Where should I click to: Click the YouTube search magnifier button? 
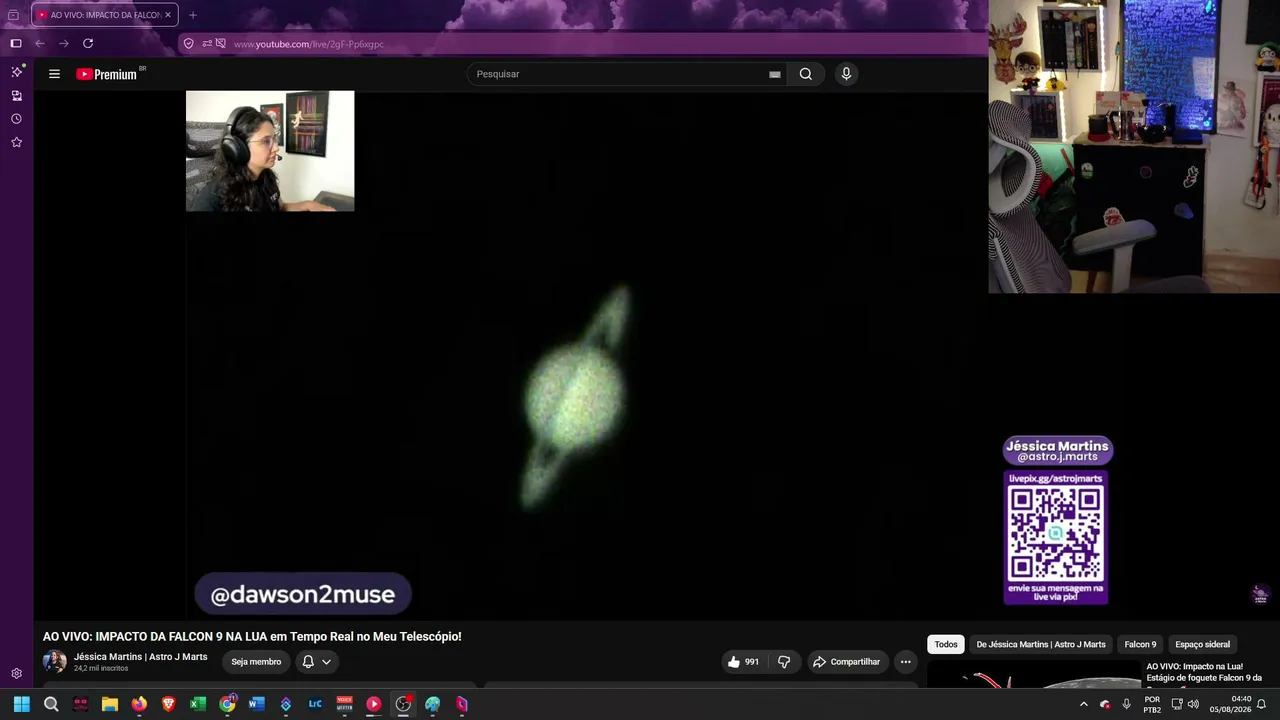806,74
